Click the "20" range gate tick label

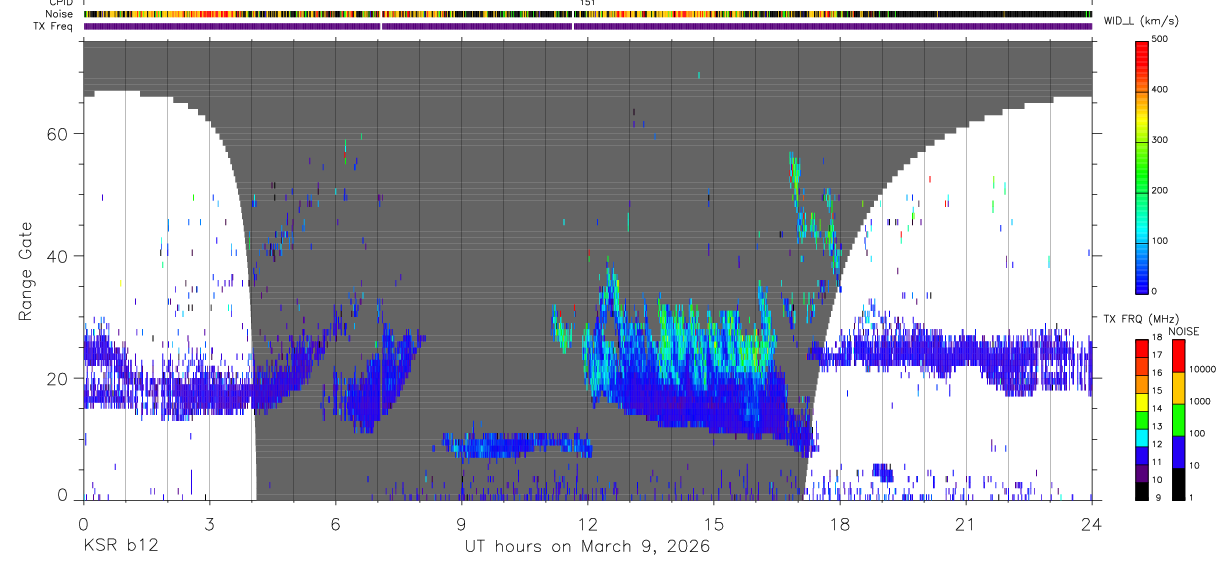[56, 378]
